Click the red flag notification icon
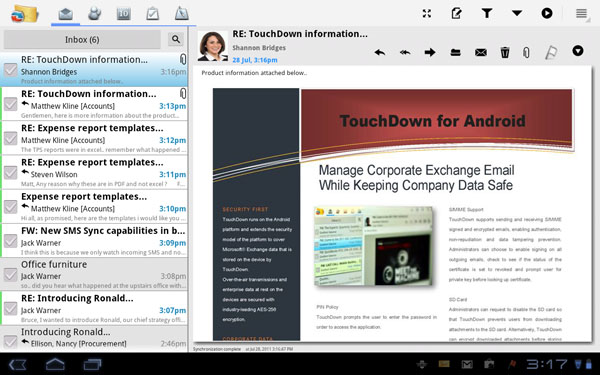Viewport: 600px width, 375px height. click(x=511, y=364)
